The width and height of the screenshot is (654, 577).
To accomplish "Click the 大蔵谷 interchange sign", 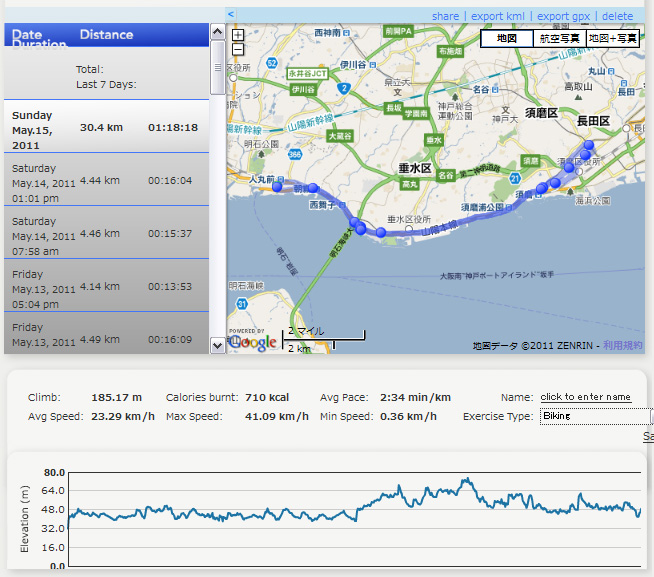I will [340, 136].
